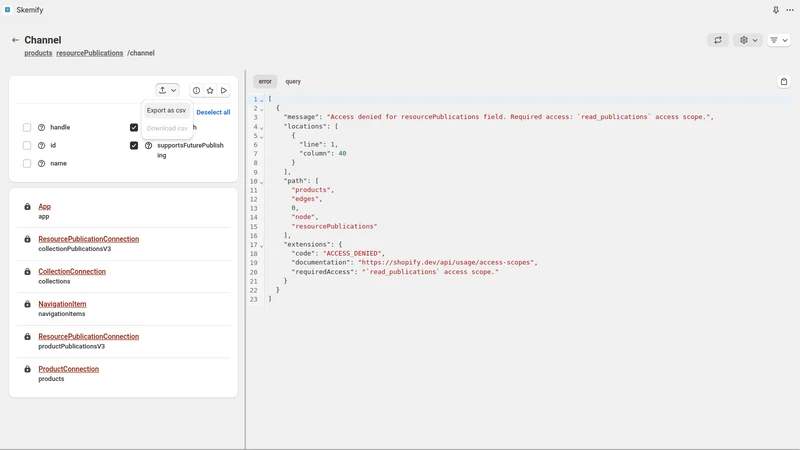This screenshot has height=450, width=800.
Task: Click the "ACCESS_DENIED" code value
Action: coord(353,254)
